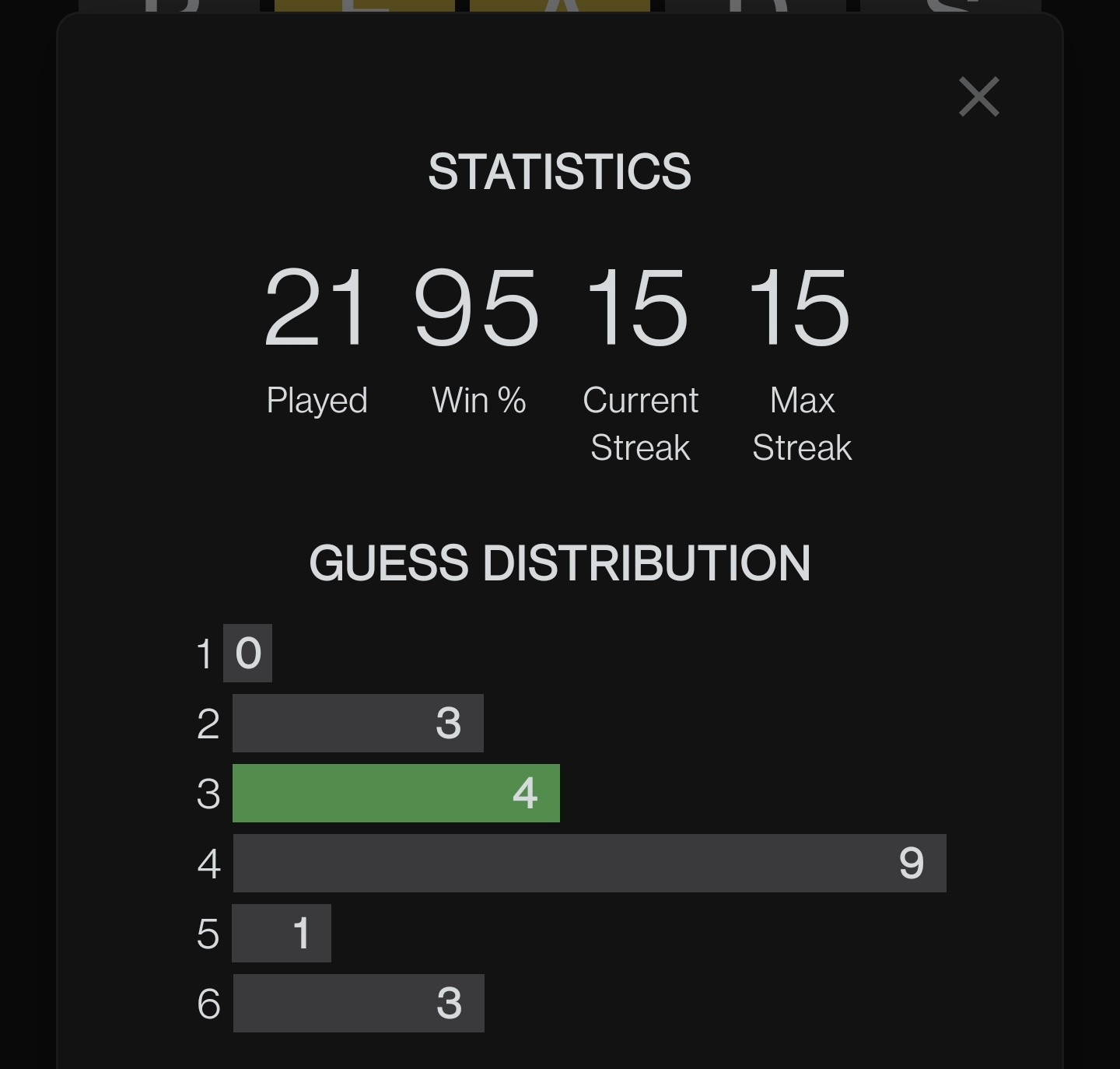Tap the Win % label

478,400
